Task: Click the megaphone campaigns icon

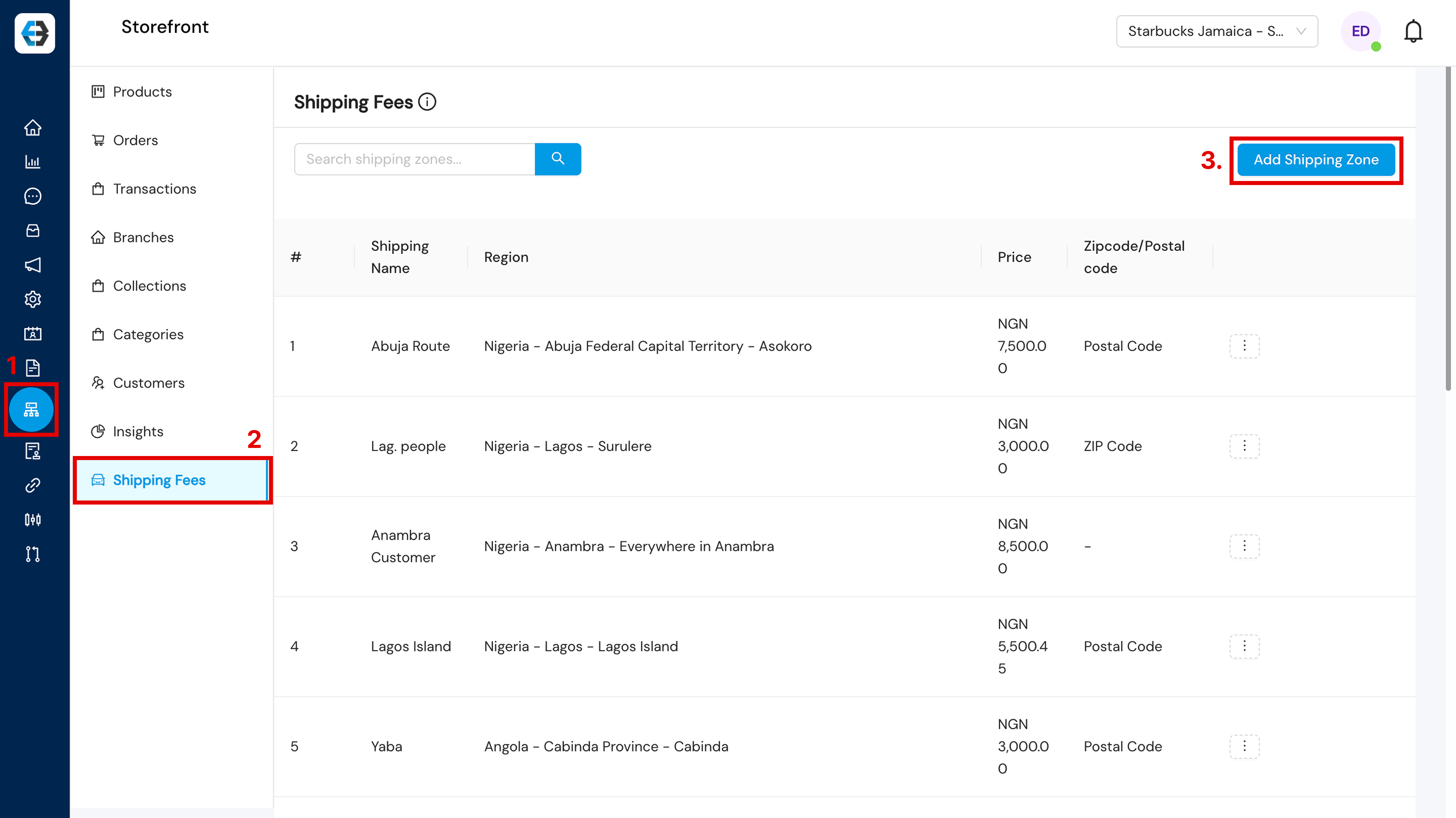Action: click(33, 265)
